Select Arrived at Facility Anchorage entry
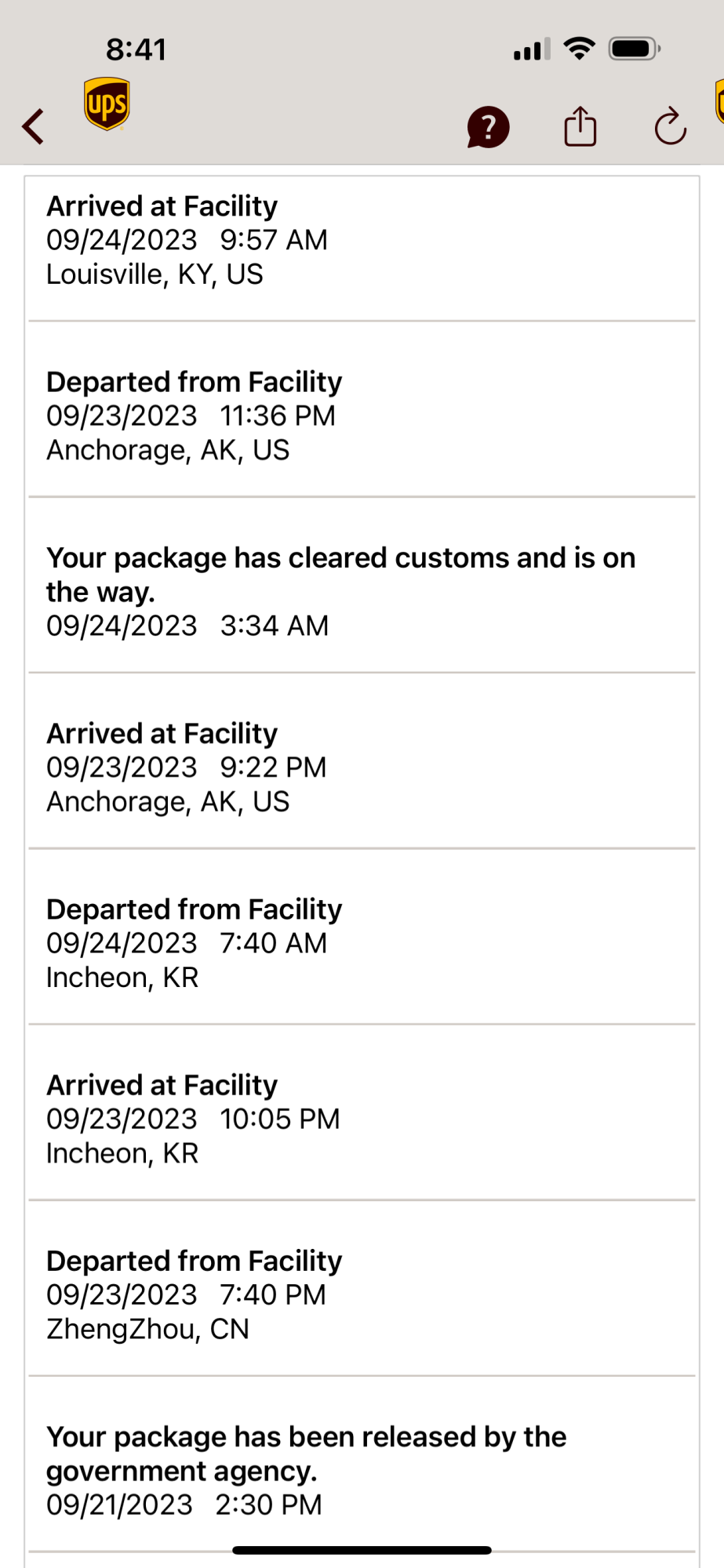The height and width of the screenshot is (1568, 724). pyautogui.click(x=362, y=767)
